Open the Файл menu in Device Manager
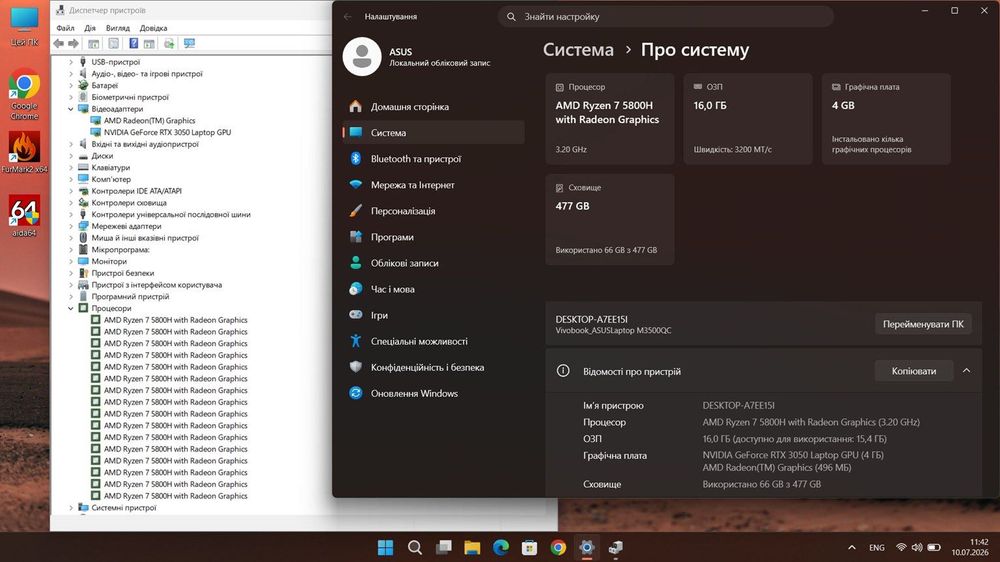The image size is (1000, 562). [x=65, y=28]
